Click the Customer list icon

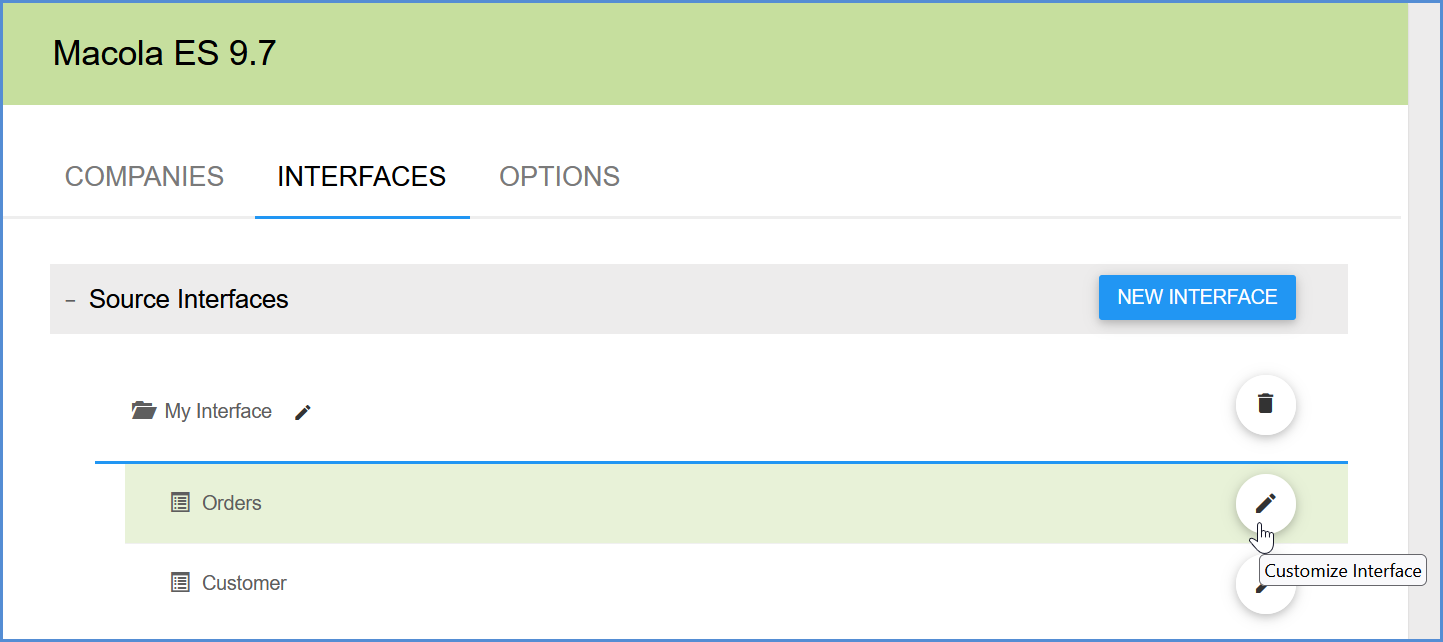pos(180,583)
